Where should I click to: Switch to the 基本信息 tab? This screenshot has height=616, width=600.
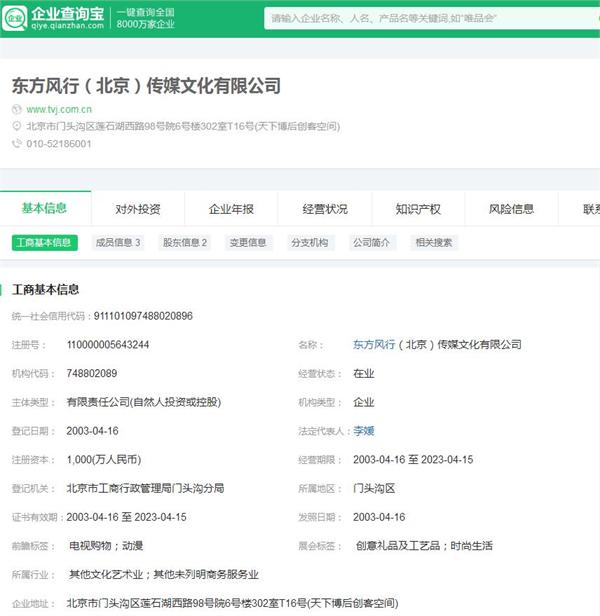[44, 209]
